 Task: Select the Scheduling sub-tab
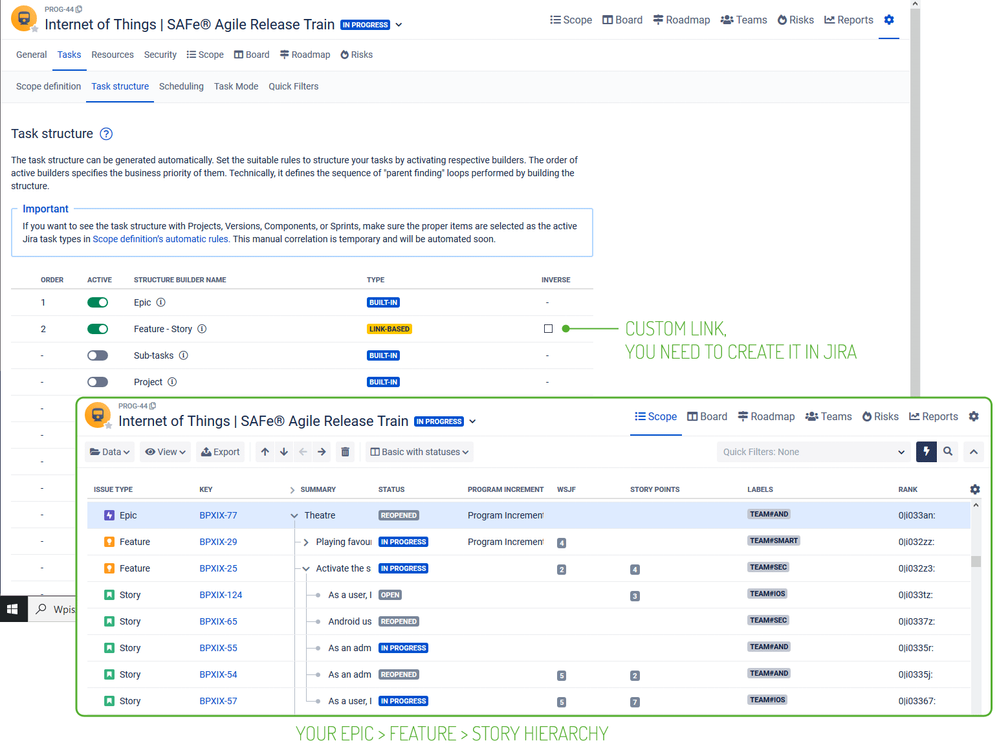tap(181, 87)
